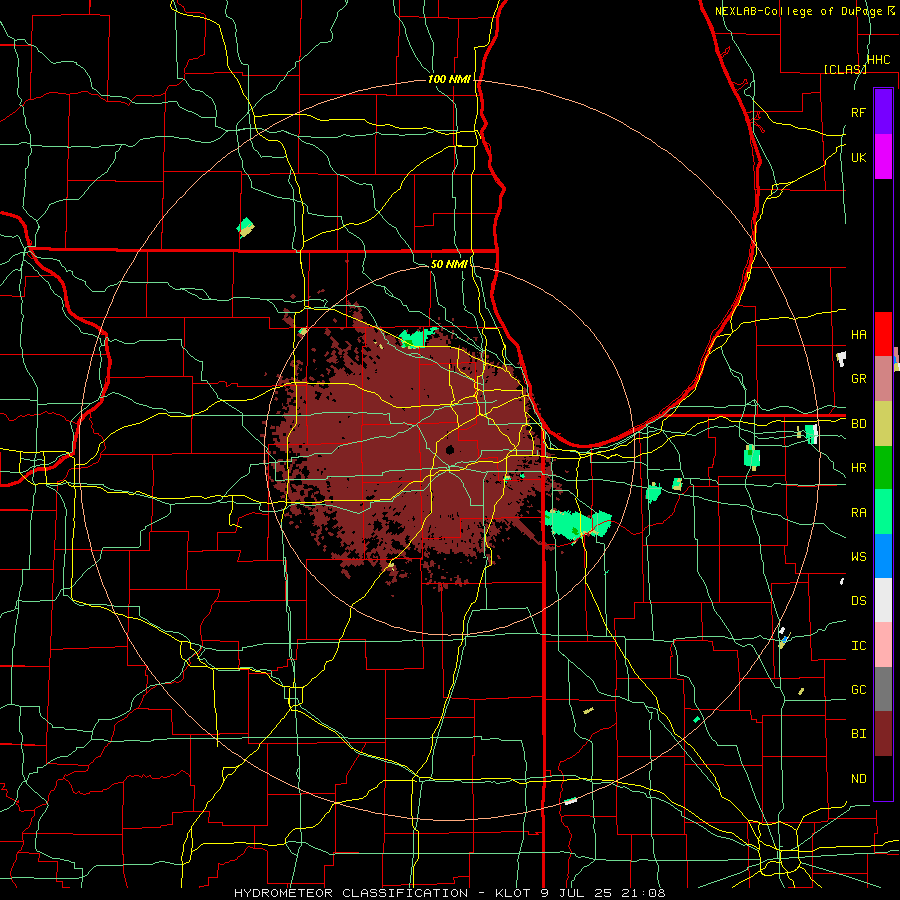Click the "IC" legend label text
The width and height of the screenshot is (900, 900).
(x=858, y=645)
